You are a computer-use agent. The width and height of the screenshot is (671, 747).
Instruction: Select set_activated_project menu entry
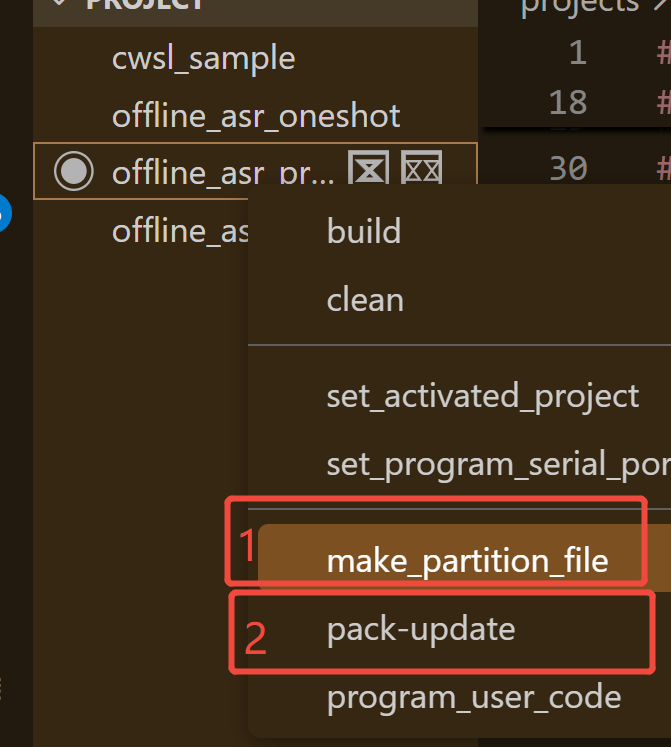coord(482,395)
